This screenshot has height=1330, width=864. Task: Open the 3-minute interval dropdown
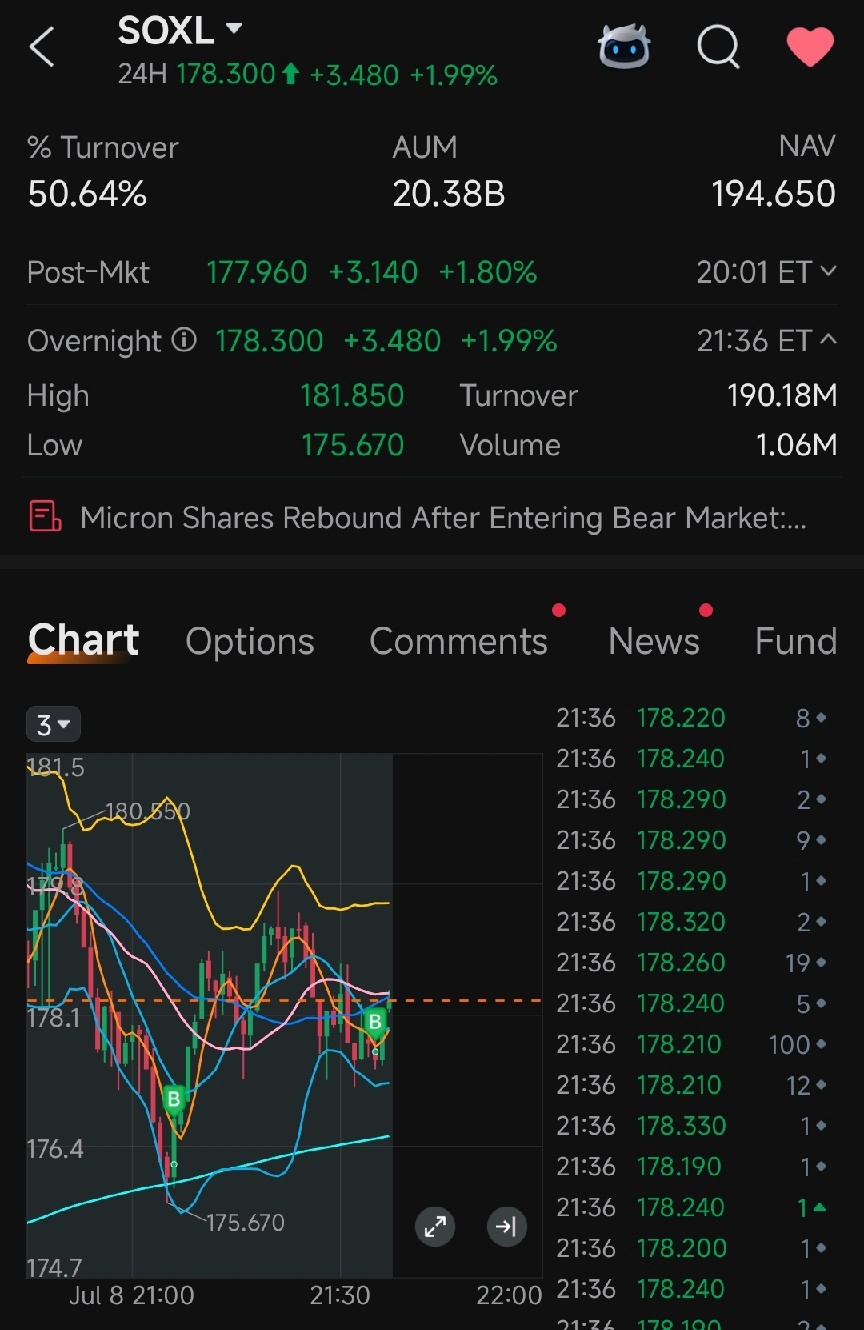pos(53,725)
